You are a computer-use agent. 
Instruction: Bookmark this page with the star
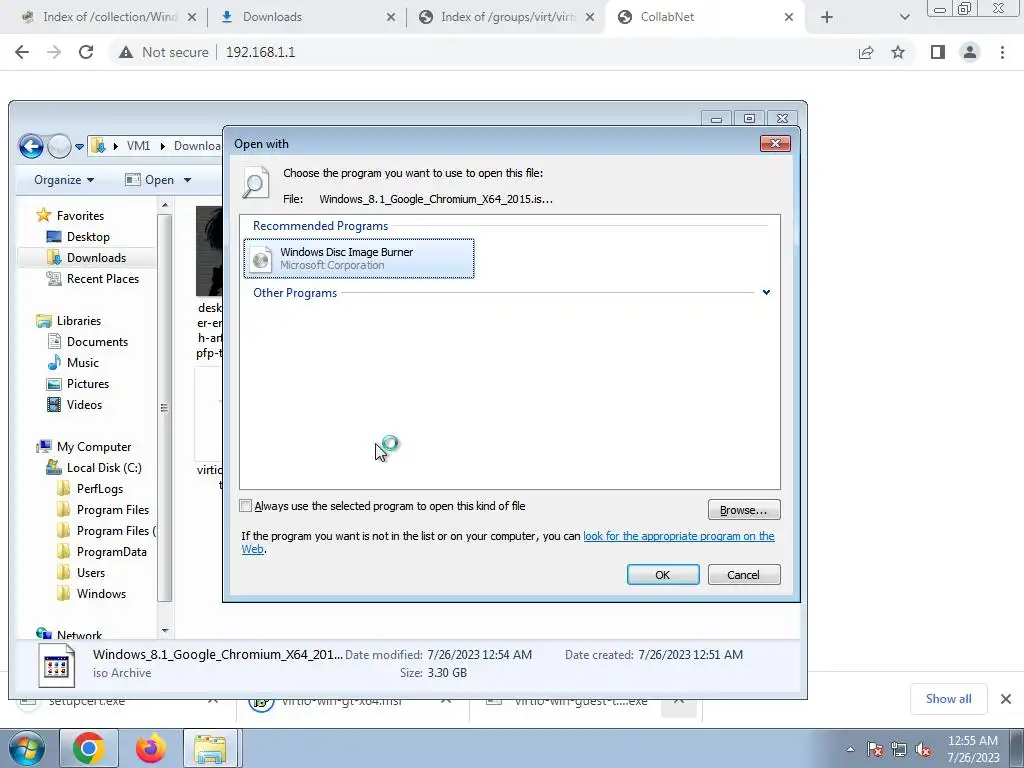coord(898,52)
